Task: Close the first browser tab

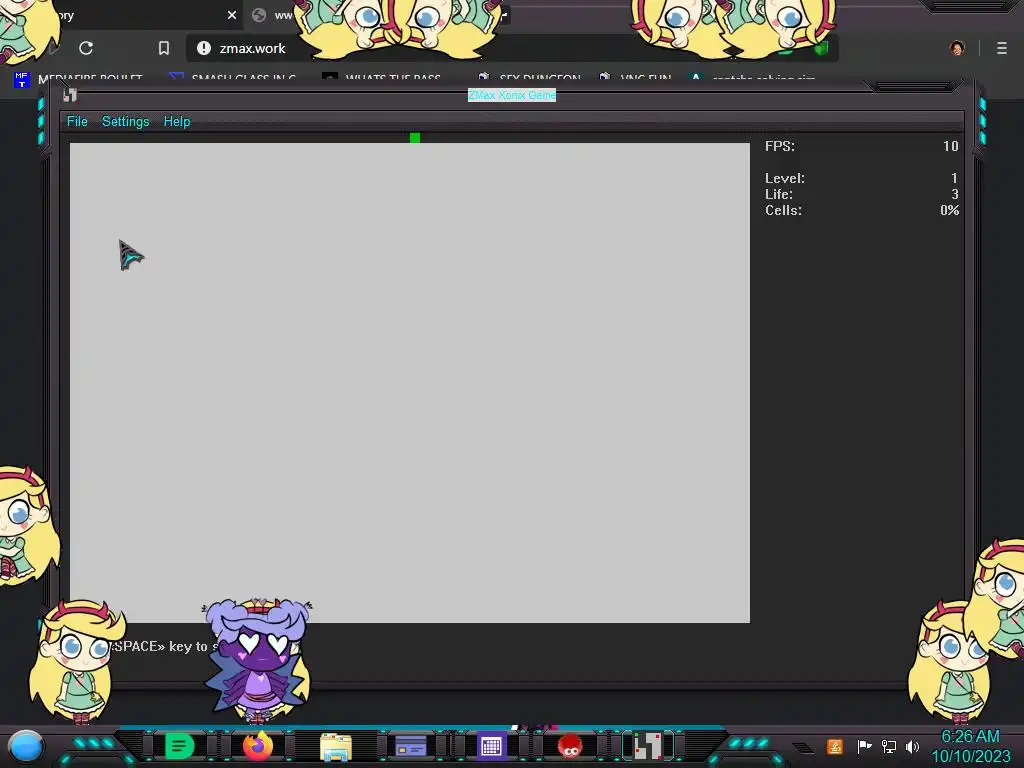Action: (x=232, y=15)
